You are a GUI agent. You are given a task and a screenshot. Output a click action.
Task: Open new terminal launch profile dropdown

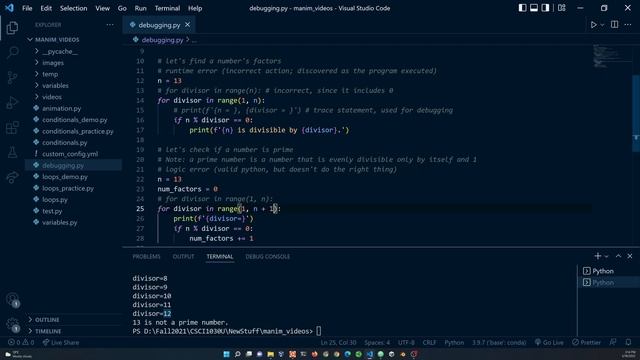(x=607, y=256)
